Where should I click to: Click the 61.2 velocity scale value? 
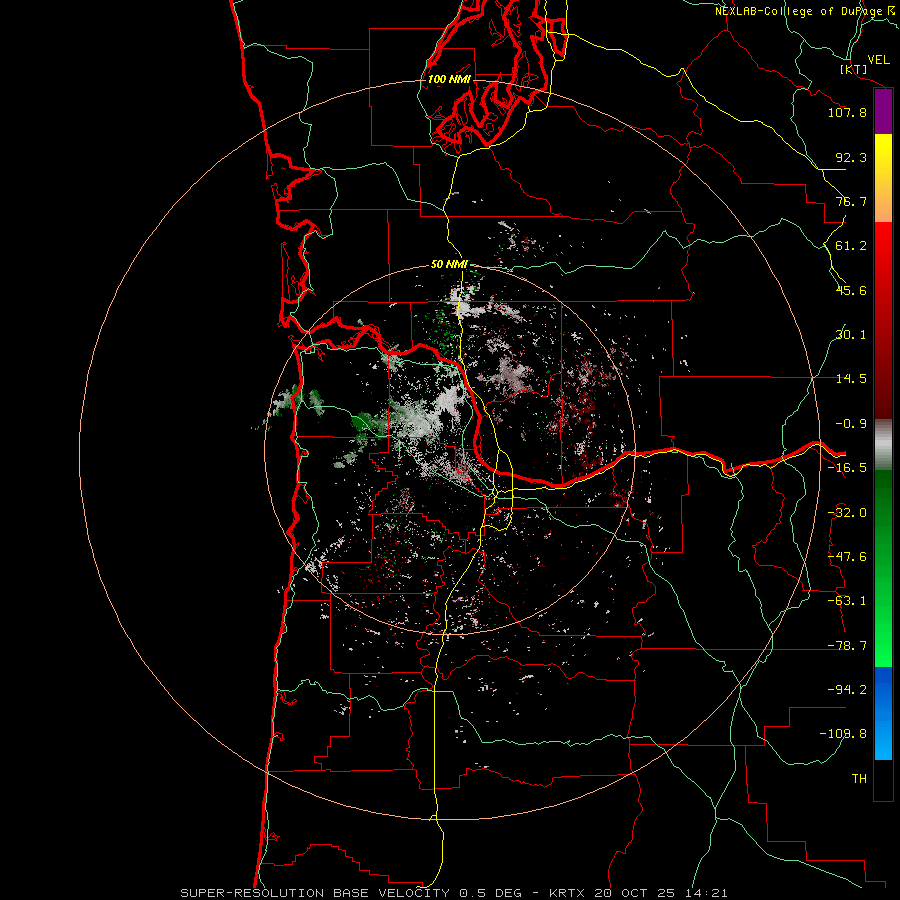[x=851, y=246]
